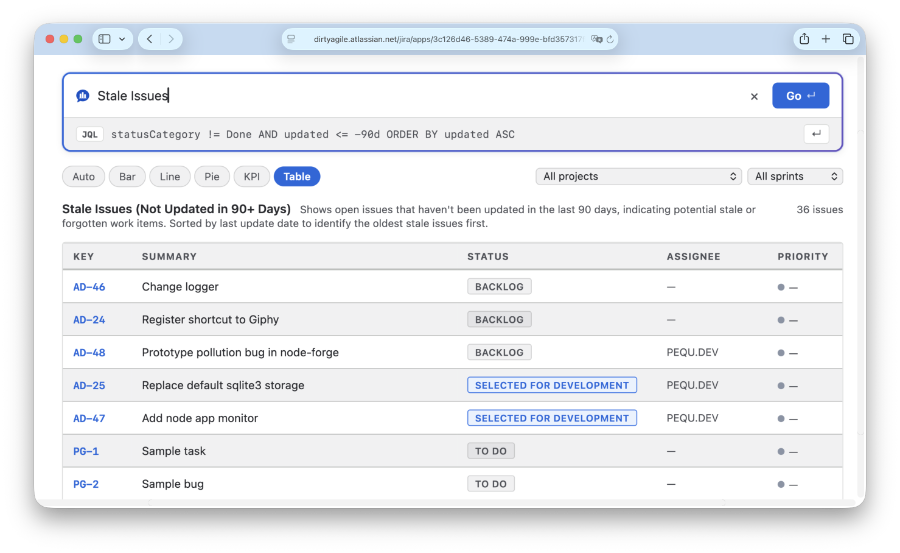
Task: Open the All sprints dropdown
Action: 795,176
